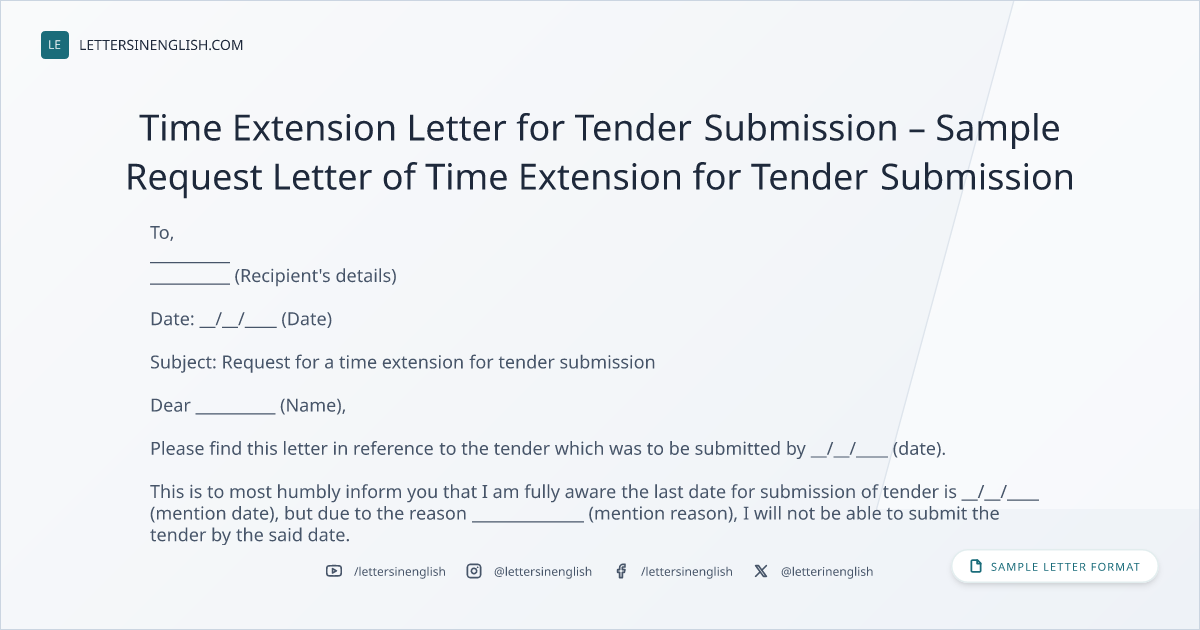The width and height of the screenshot is (1200, 630).
Task: Click the Instagram icon in footer
Action: pos(474,571)
